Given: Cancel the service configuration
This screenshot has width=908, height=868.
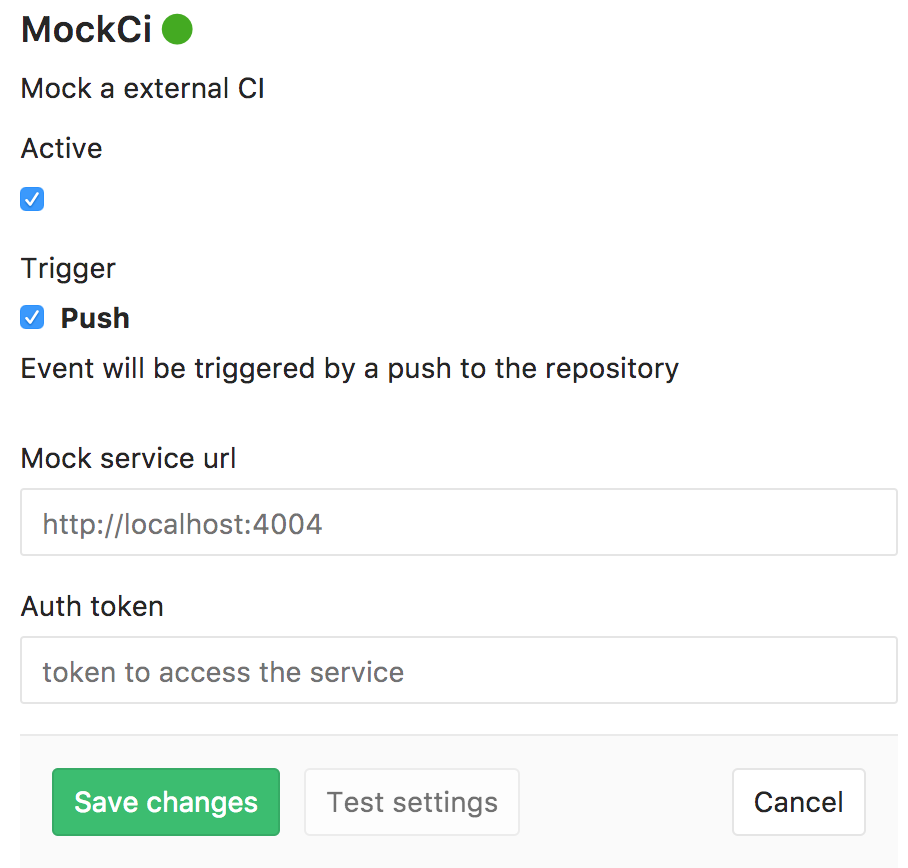Looking at the screenshot, I should tap(798, 802).
